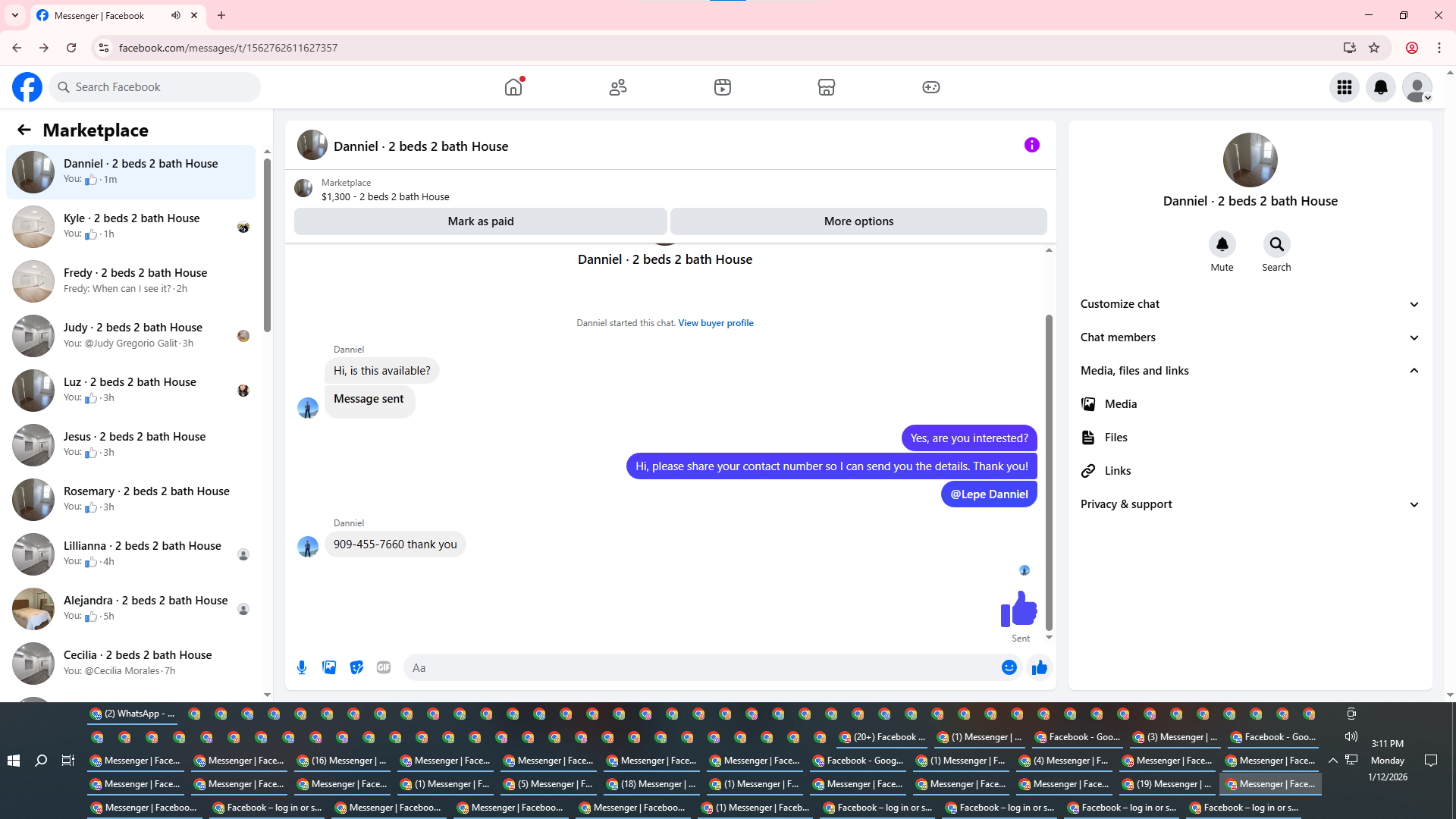This screenshot has width=1456, height=819.
Task: Open the Facebook Marketplace nav icon
Action: click(x=826, y=87)
